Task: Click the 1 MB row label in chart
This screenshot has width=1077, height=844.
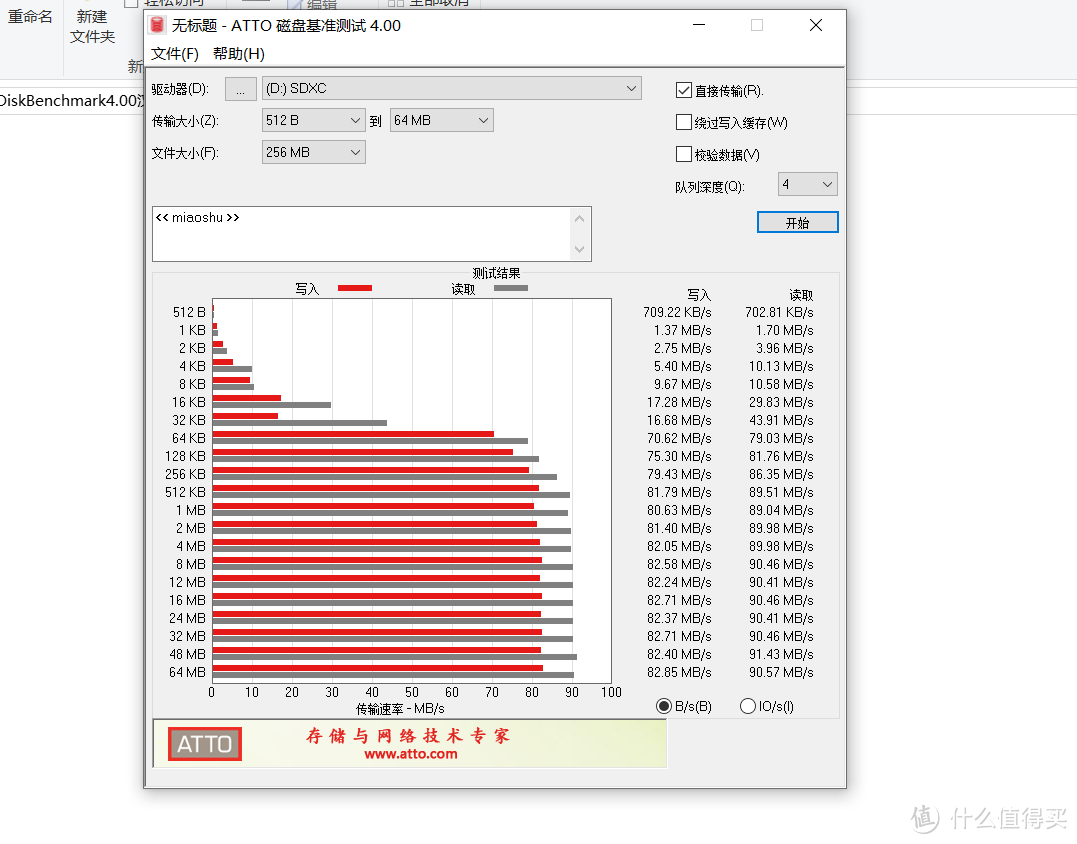Action: pyautogui.click(x=191, y=510)
